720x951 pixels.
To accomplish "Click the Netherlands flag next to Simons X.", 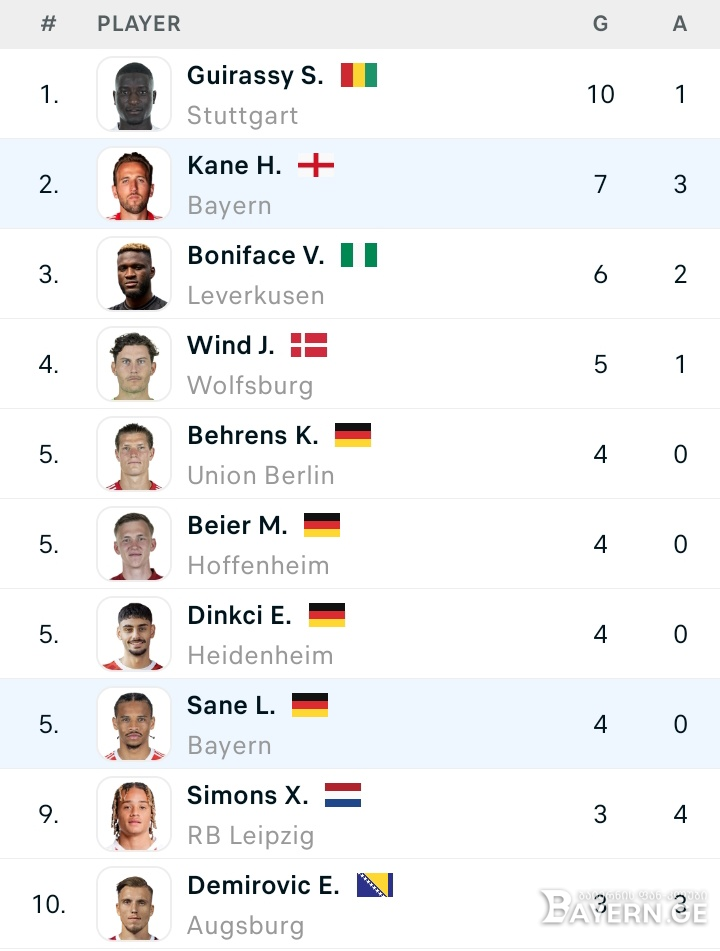I will click(343, 795).
